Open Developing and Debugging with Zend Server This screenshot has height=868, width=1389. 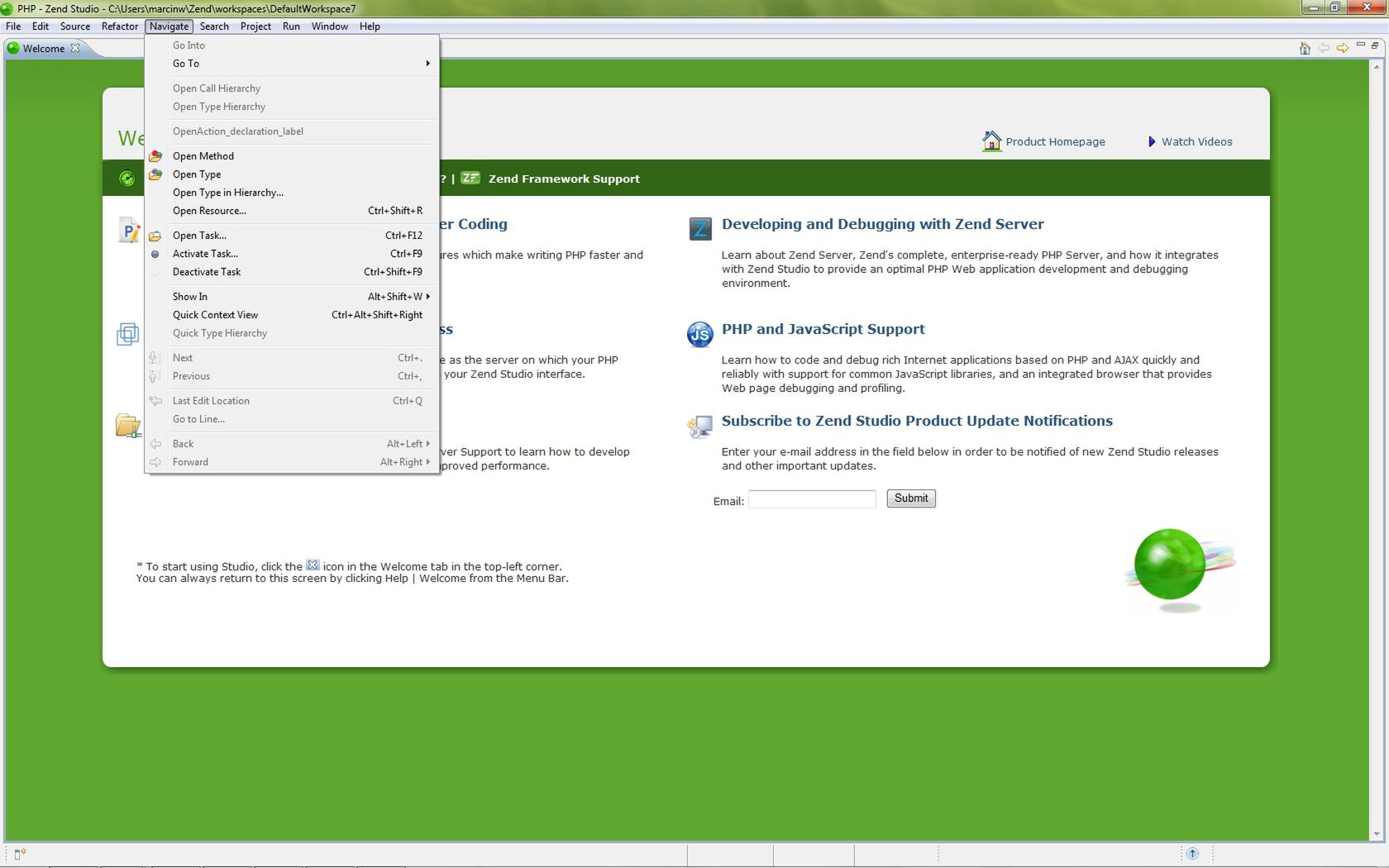tap(882, 224)
